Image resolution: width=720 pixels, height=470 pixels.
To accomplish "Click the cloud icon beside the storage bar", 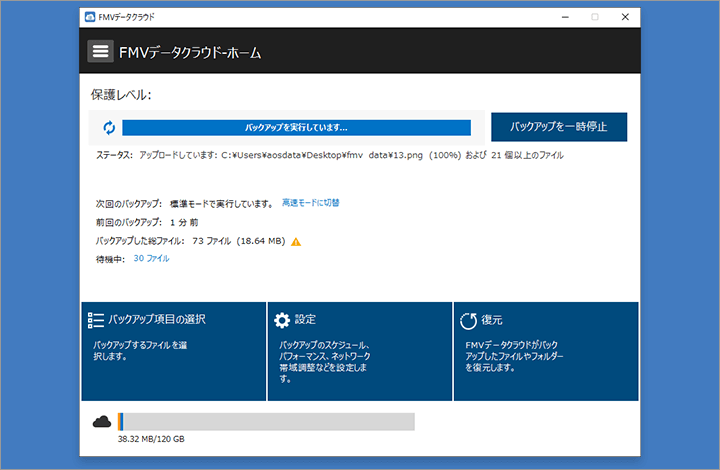I will [102, 421].
